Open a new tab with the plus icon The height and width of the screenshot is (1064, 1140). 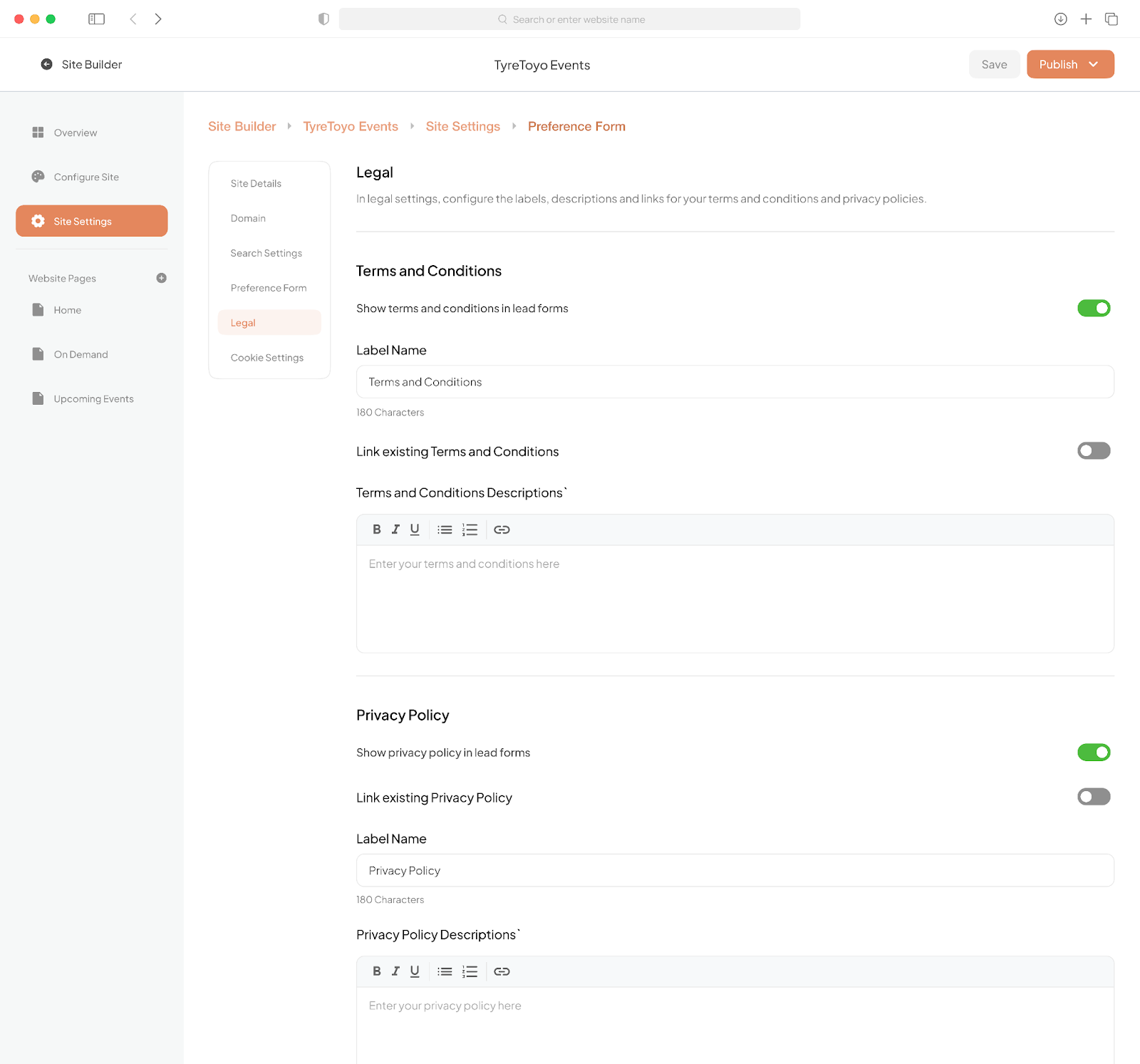tap(1086, 19)
